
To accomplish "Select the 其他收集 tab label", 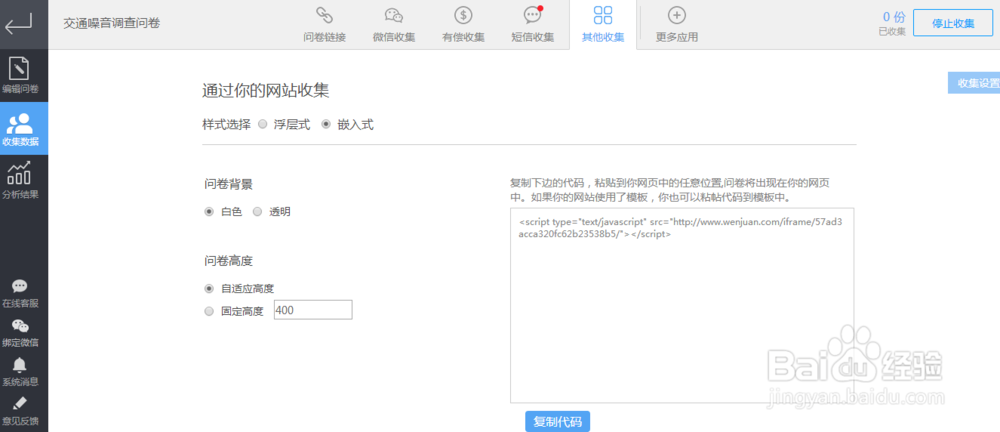I will 603,37.
